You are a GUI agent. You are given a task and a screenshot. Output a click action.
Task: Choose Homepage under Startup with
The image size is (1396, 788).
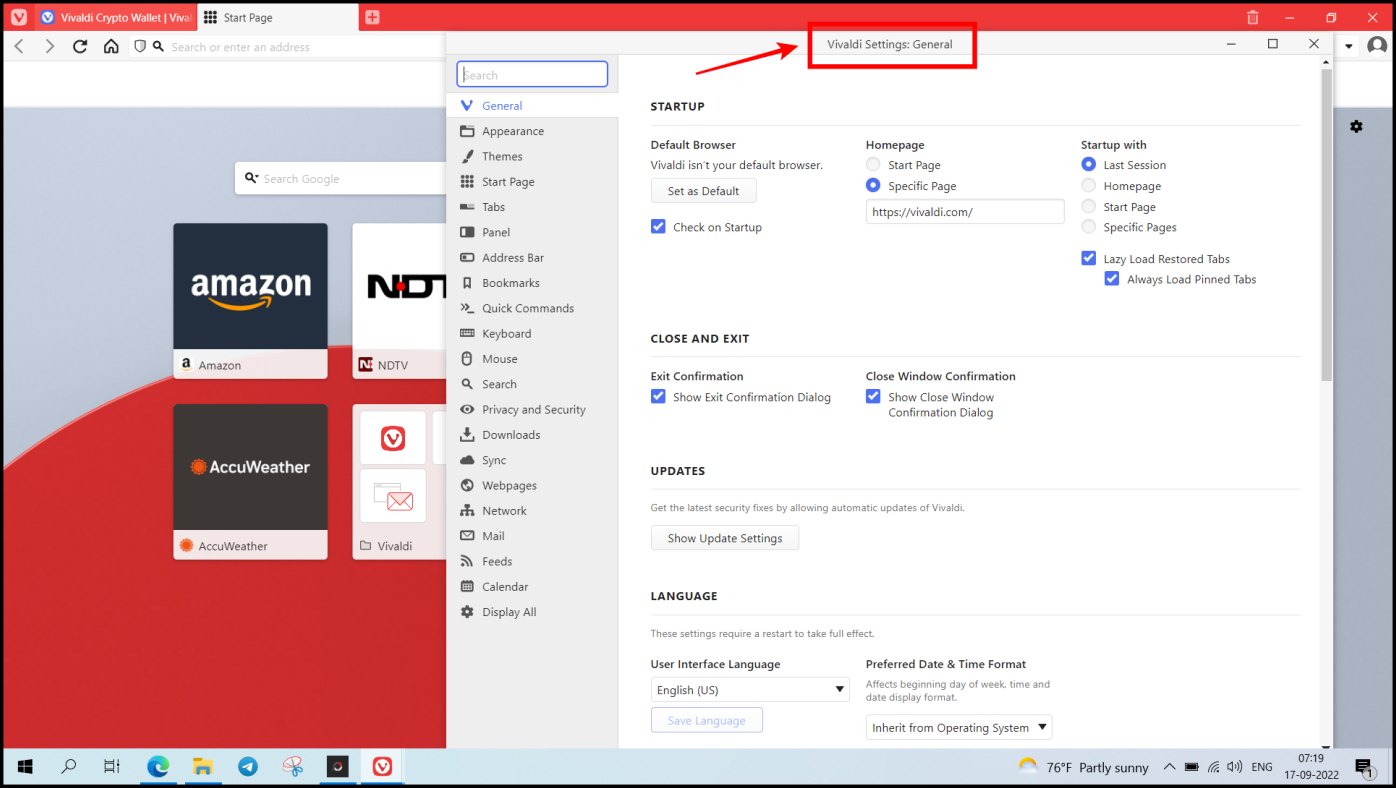click(x=1088, y=186)
